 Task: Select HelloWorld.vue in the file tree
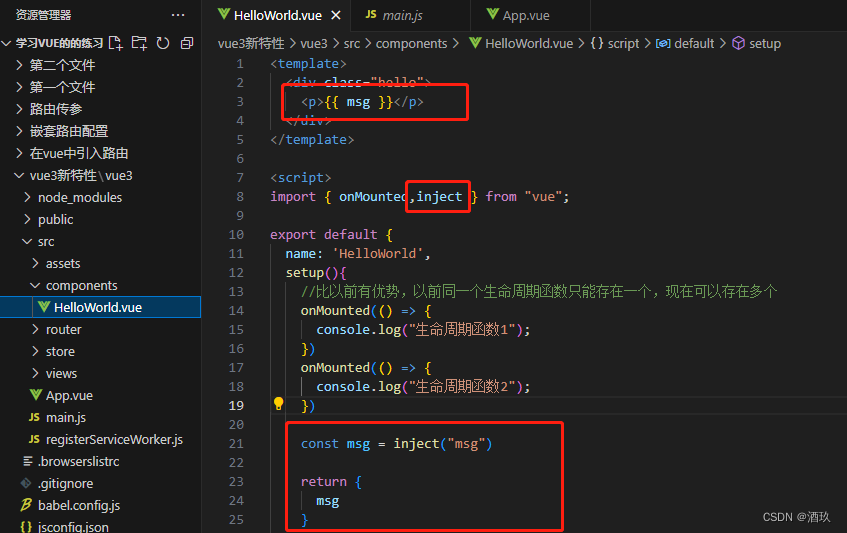100,307
